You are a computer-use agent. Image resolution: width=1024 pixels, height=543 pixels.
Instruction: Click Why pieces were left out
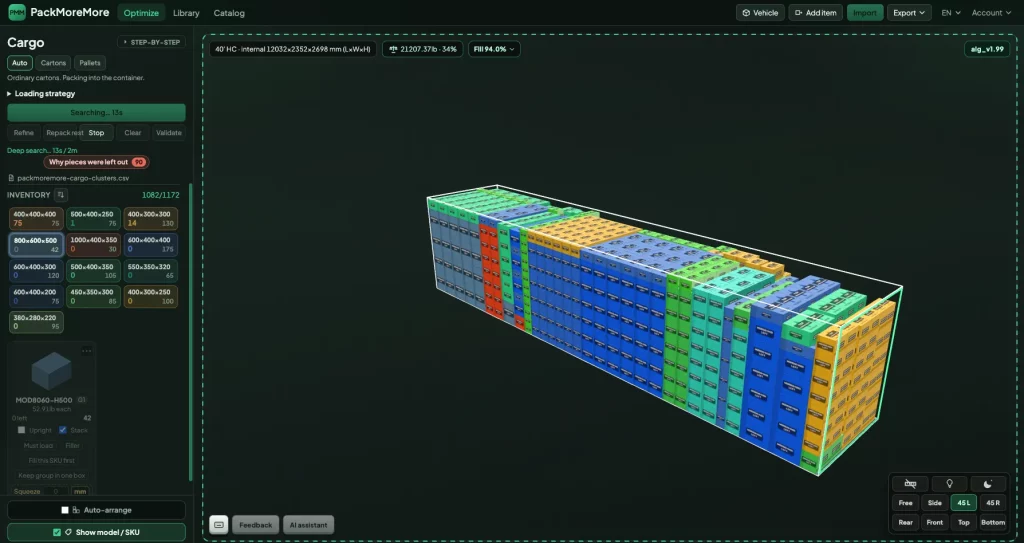(96, 162)
